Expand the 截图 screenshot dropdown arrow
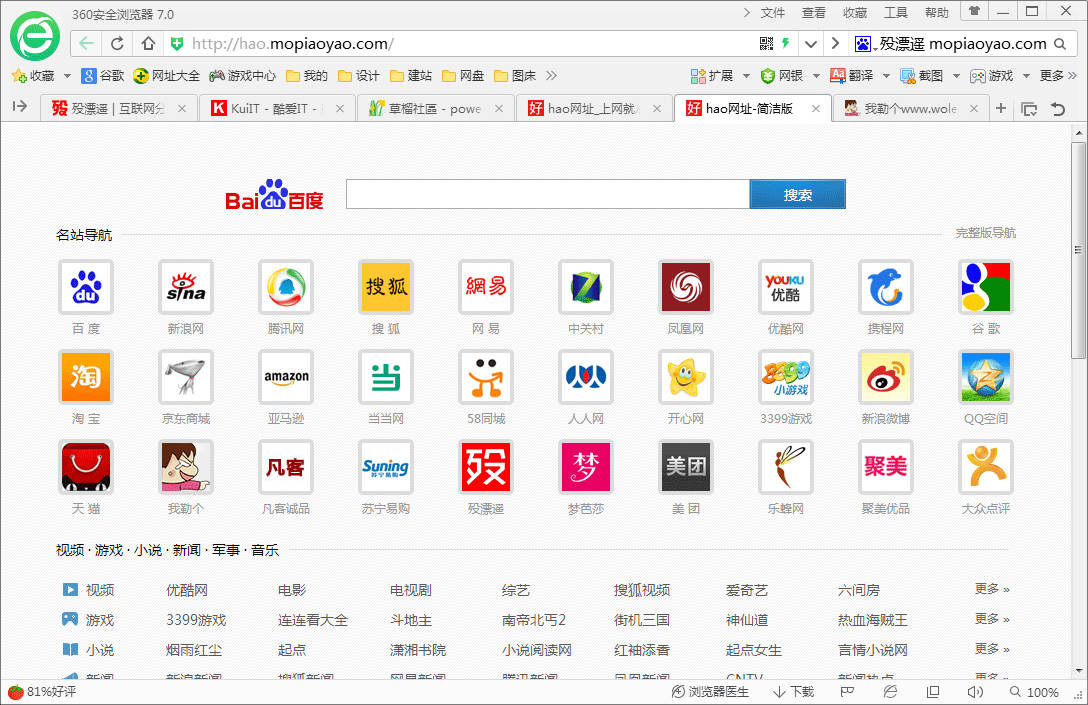1088x705 pixels. coord(956,76)
